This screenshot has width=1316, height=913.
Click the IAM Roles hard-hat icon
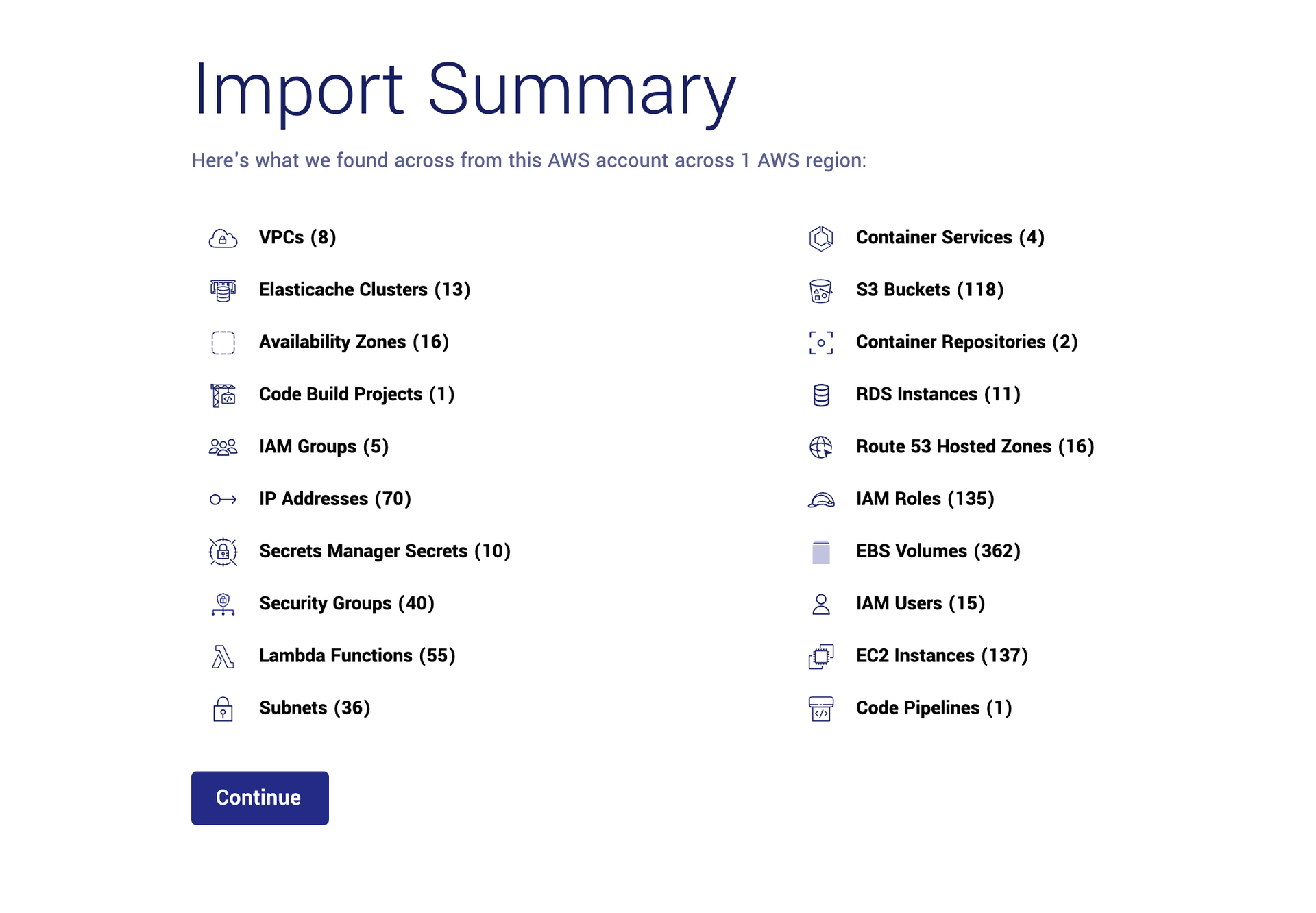click(x=820, y=500)
